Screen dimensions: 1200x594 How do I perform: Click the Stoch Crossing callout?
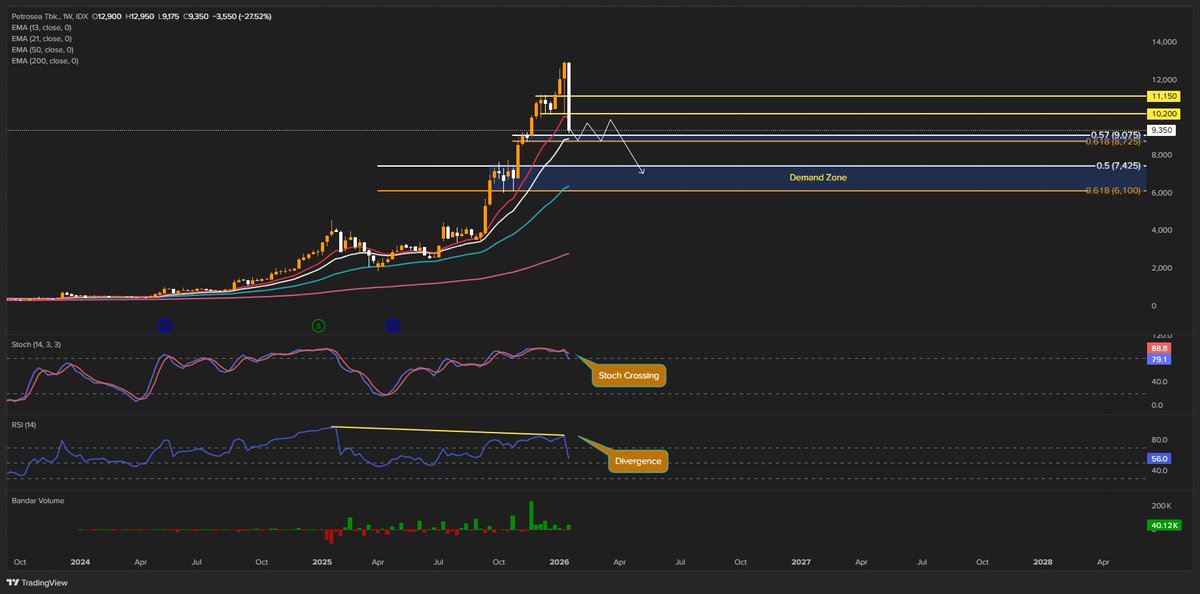coord(630,375)
